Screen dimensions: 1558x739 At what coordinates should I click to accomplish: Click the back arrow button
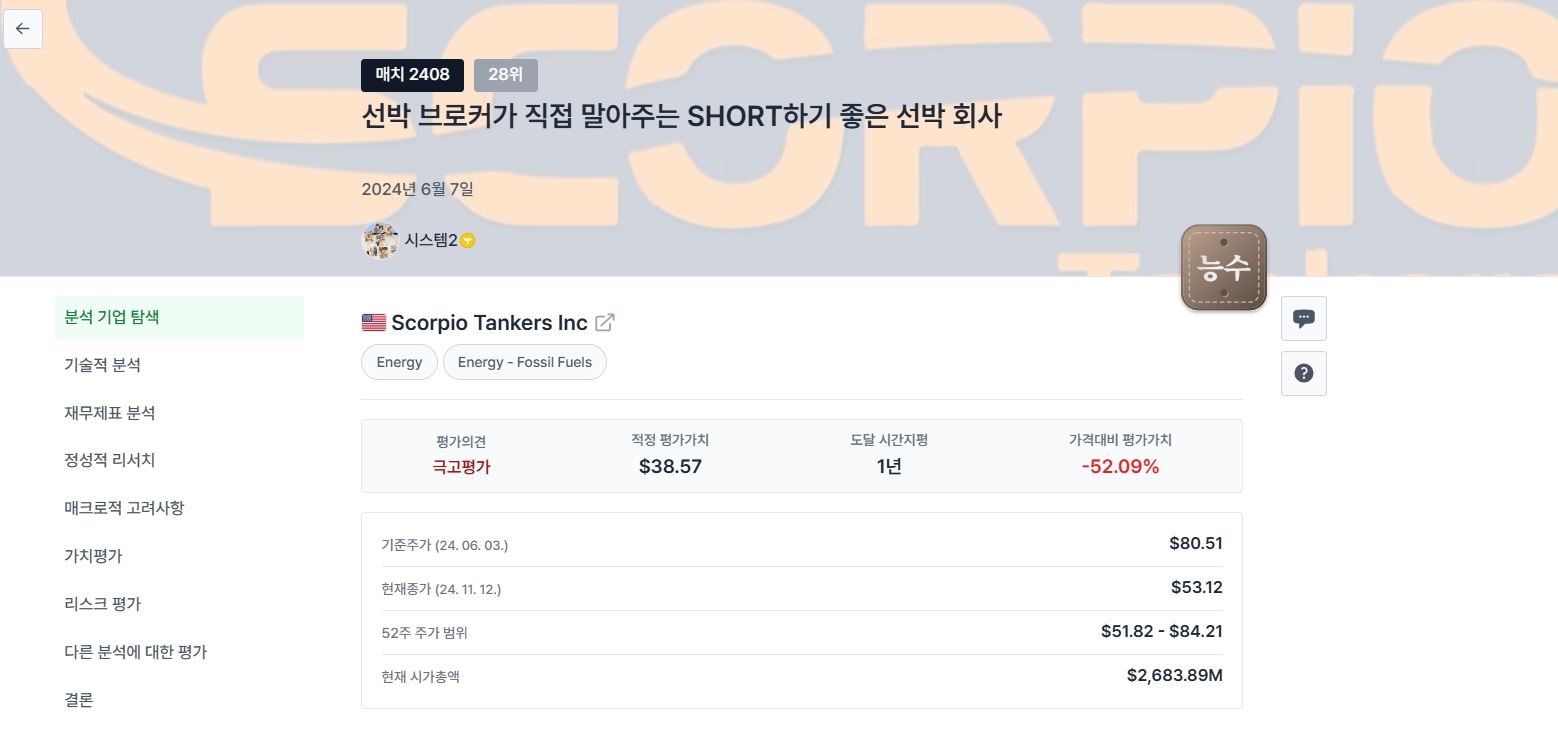(x=23, y=29)
